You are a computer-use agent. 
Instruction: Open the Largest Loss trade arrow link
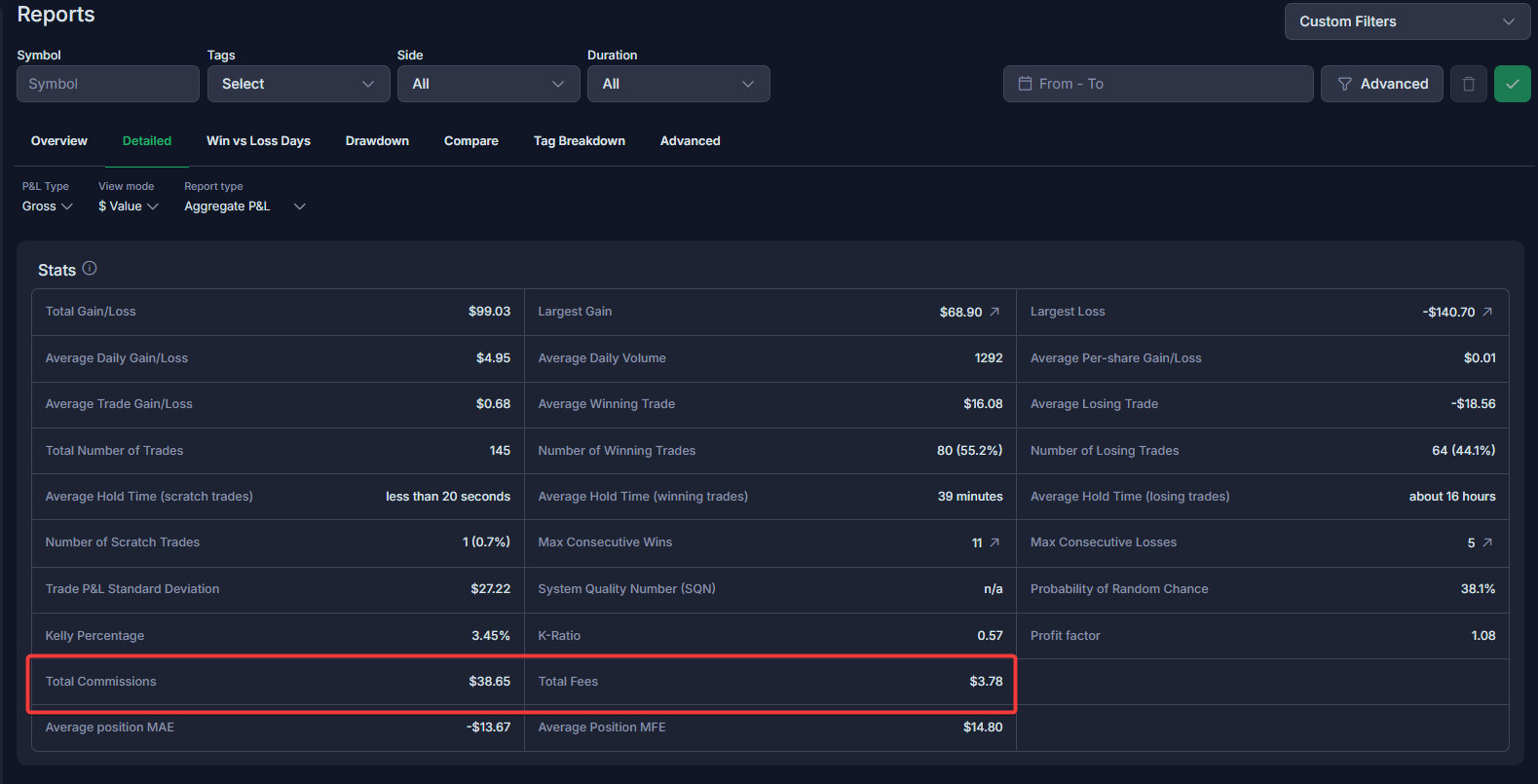pos(1487,312)
